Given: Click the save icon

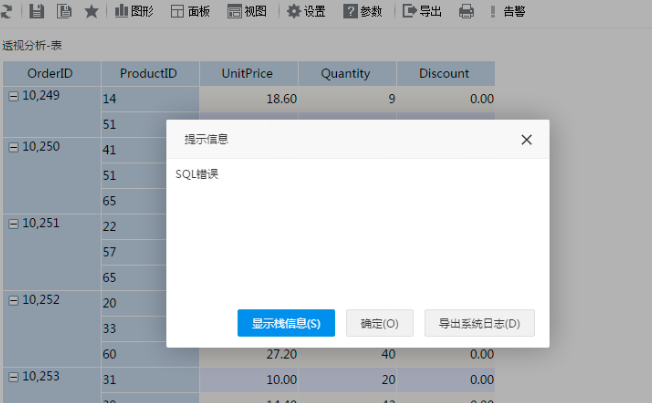Looking at the screenshot, I should click(x=37, y=11).
